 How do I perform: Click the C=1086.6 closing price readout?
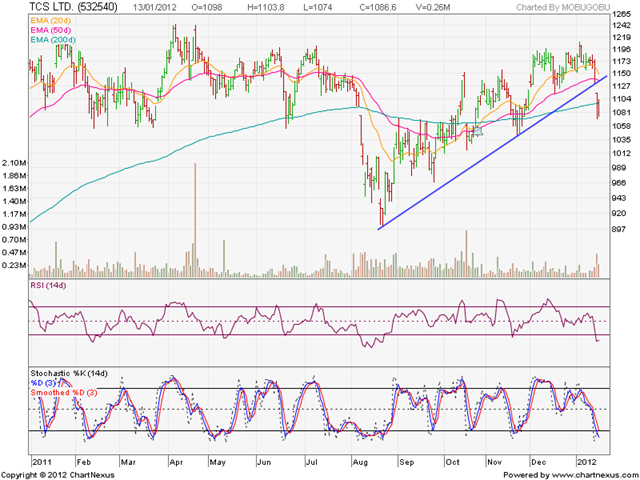point(378,7)
